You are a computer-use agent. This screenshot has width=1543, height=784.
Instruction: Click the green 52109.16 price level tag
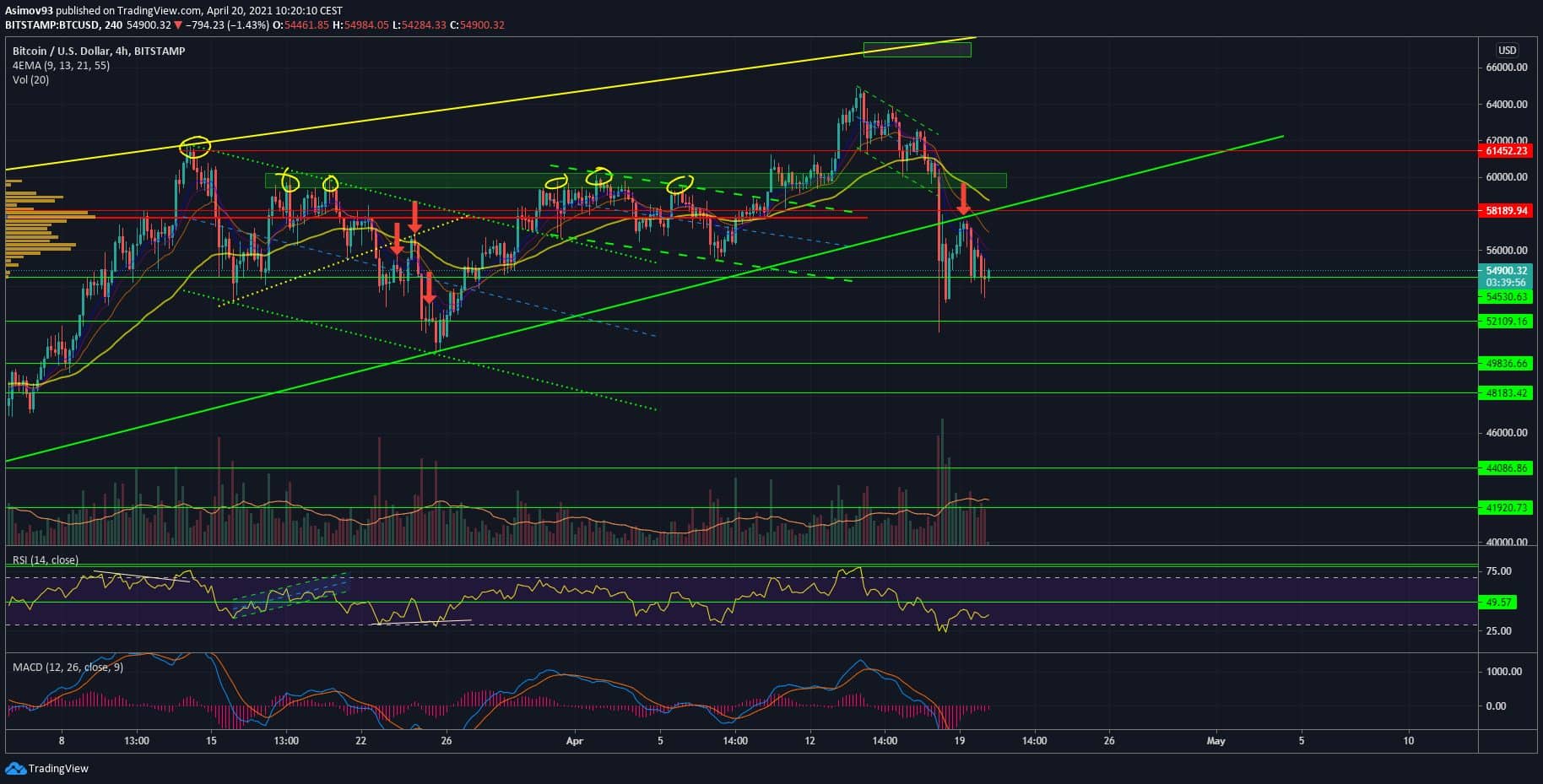1506,322
